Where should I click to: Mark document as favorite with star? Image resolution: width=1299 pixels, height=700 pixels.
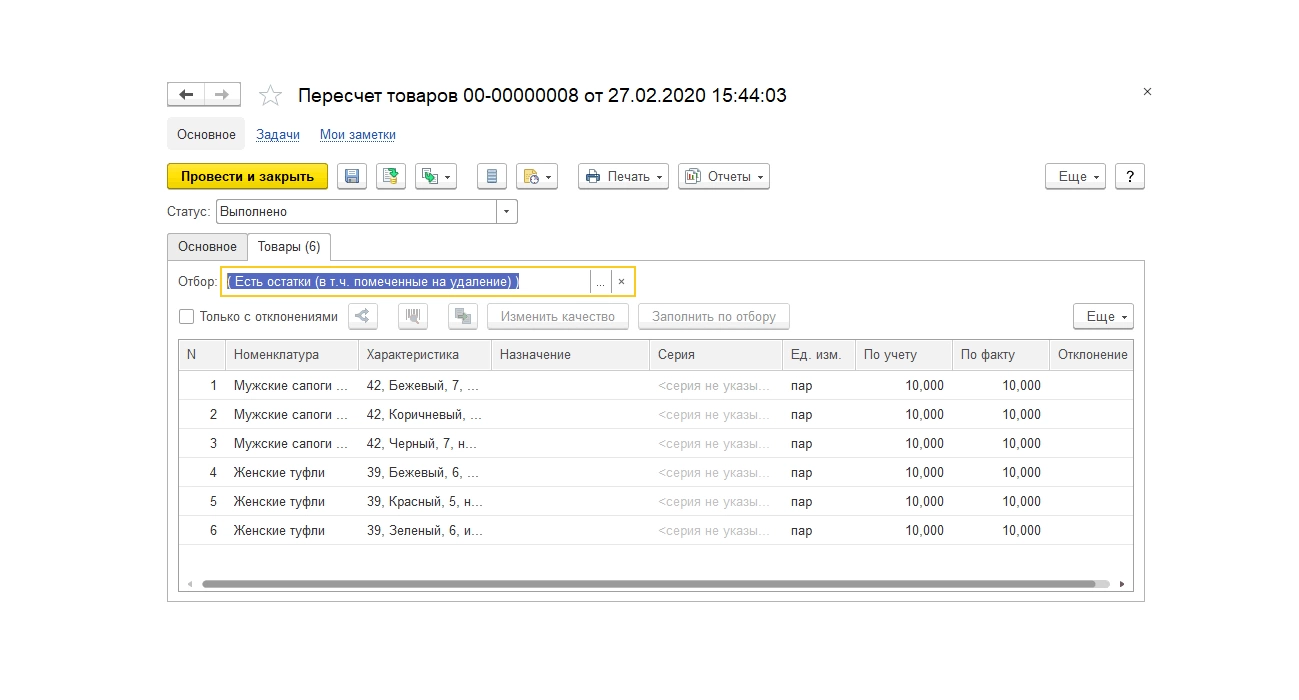270,95
